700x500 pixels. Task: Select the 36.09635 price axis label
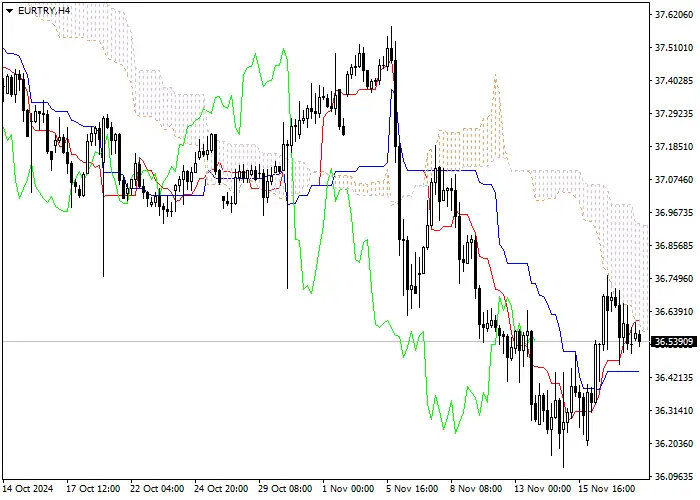(x=674, y=476)
